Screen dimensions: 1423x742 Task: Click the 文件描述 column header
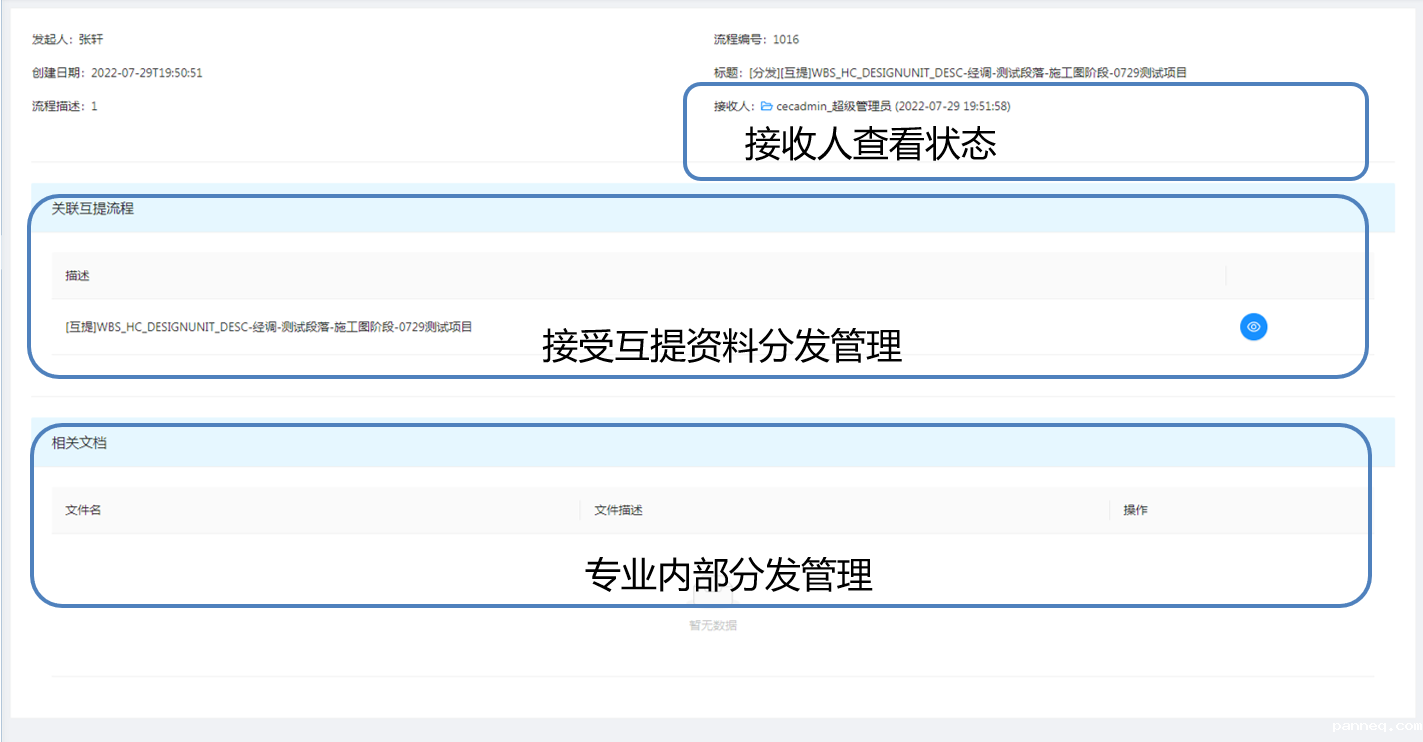(618, 510)
